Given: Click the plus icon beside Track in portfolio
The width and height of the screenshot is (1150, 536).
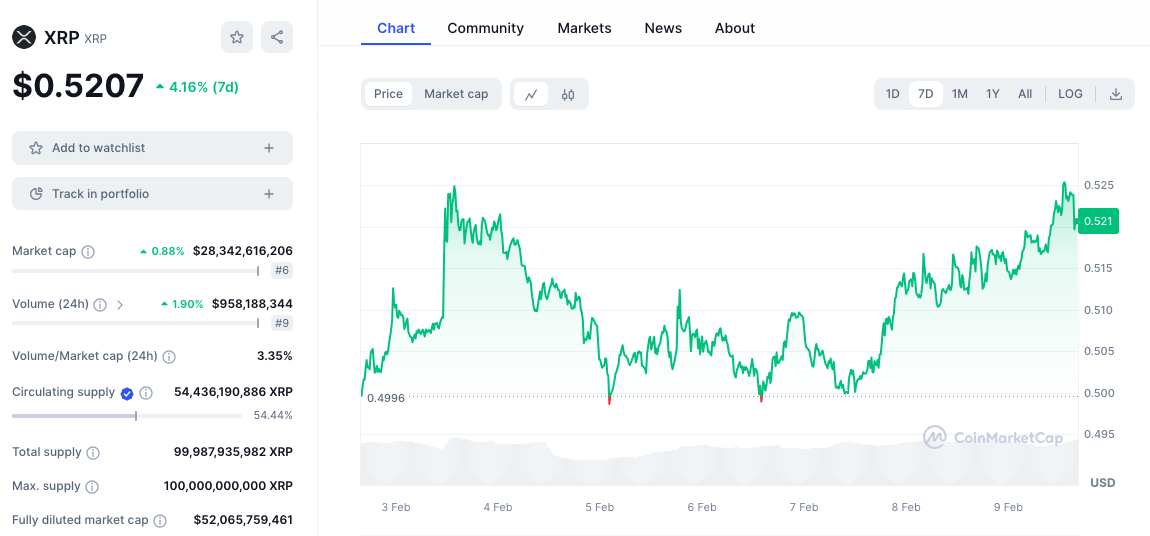Looking at the screenshot, I should click(x=269, y=194).
